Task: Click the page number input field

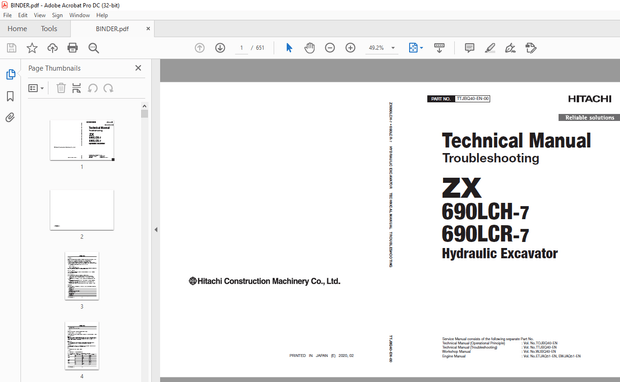Action: tap(242, 48)
